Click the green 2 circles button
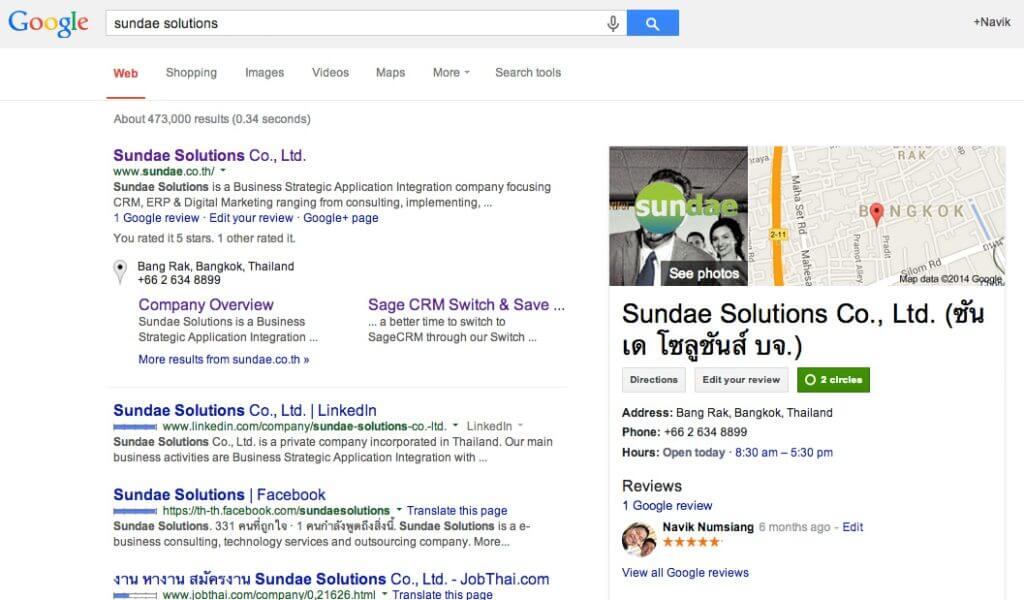Screen dimensions: 1024x600 coord(833,380)
